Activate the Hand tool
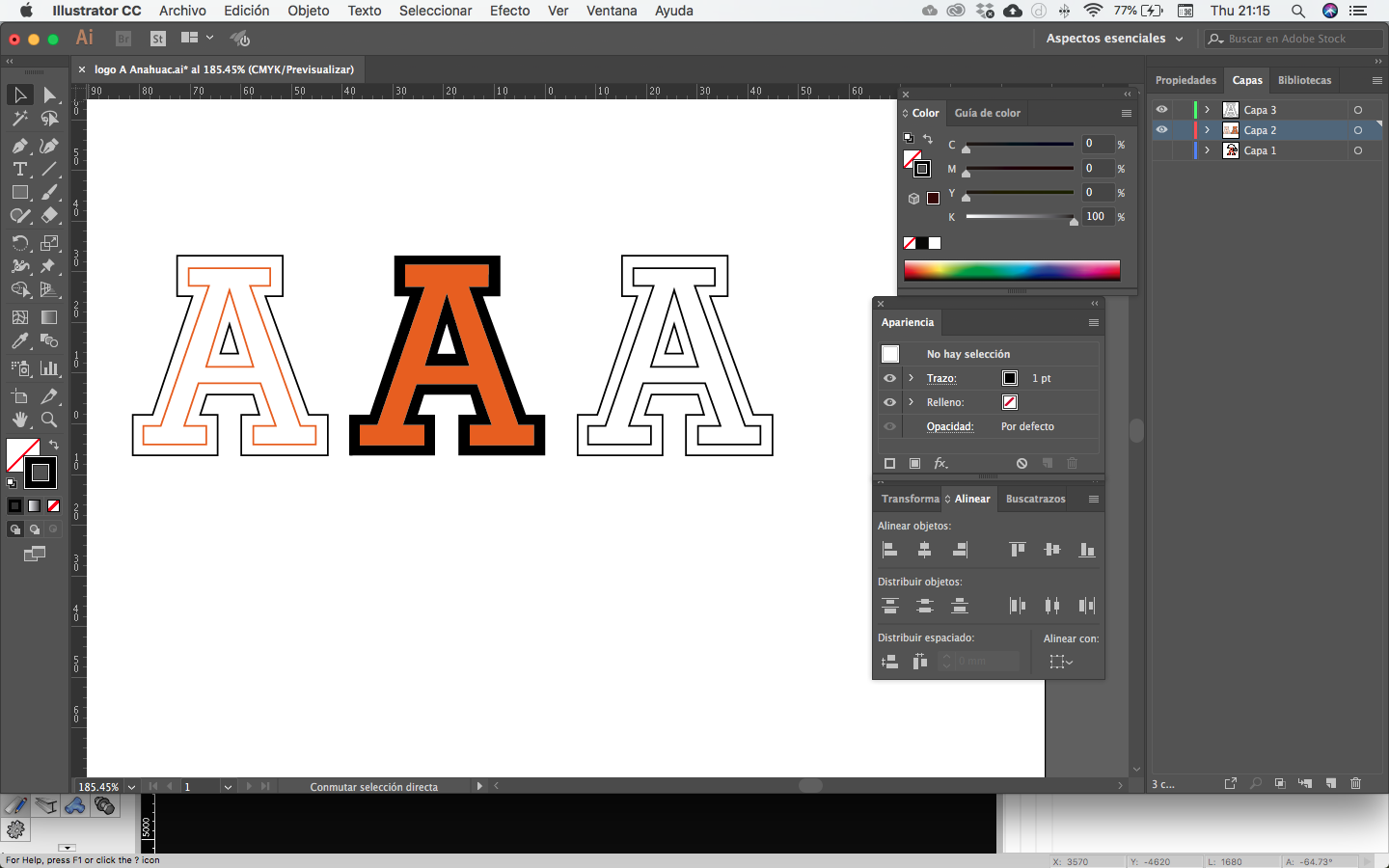The height and width of the screenshot is (868, 1389). tap(19, 420)
